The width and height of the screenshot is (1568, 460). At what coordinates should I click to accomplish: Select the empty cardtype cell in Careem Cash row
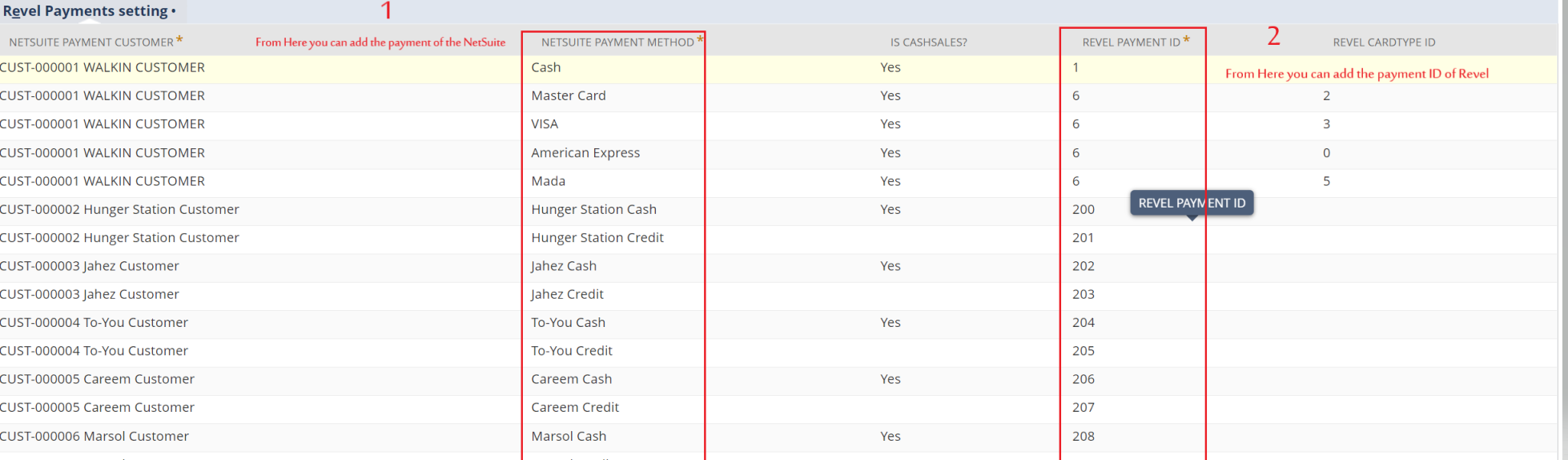click(x=1382, y=379)
